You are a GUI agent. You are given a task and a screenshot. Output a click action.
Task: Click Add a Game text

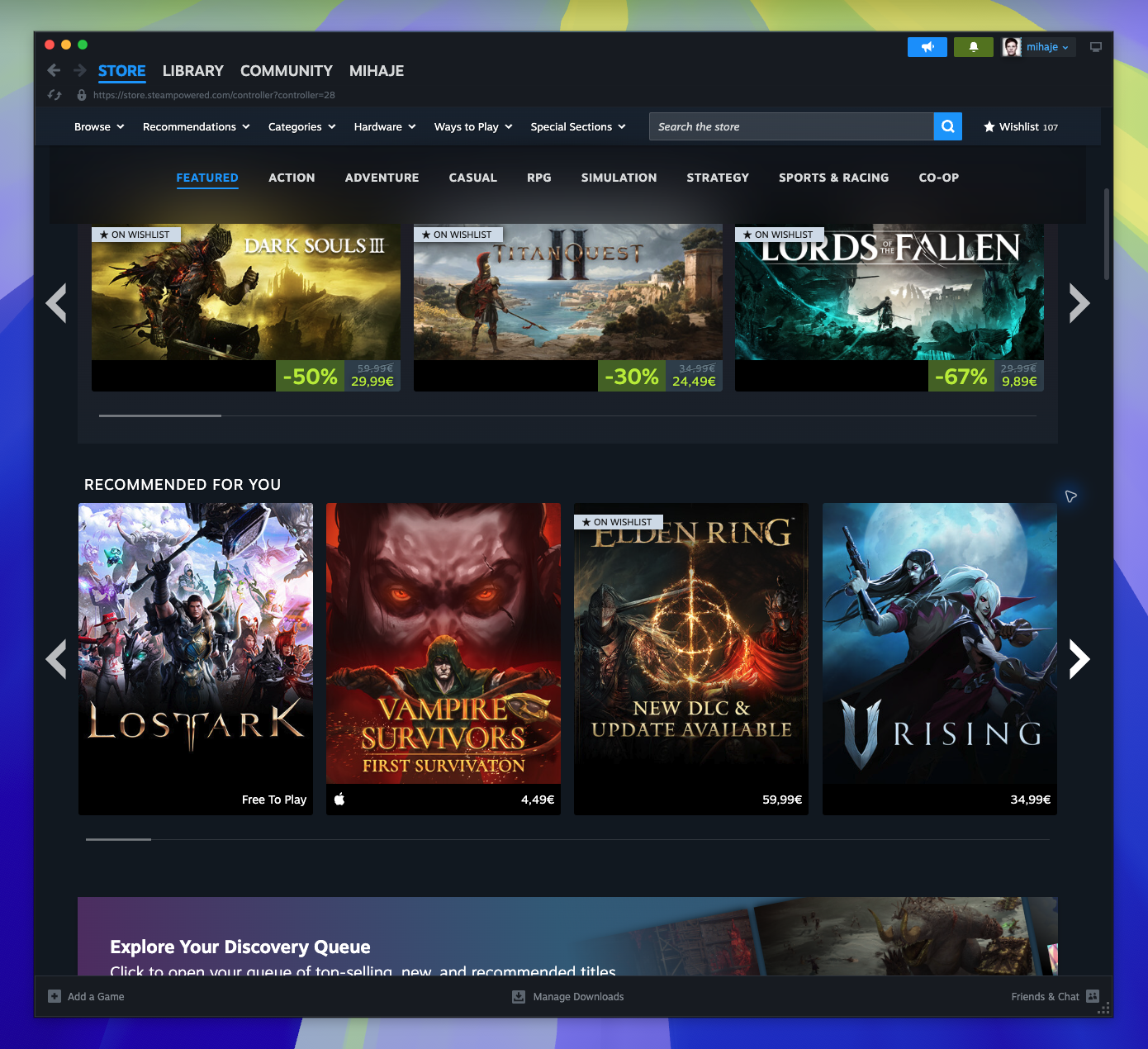click(96, 997)
